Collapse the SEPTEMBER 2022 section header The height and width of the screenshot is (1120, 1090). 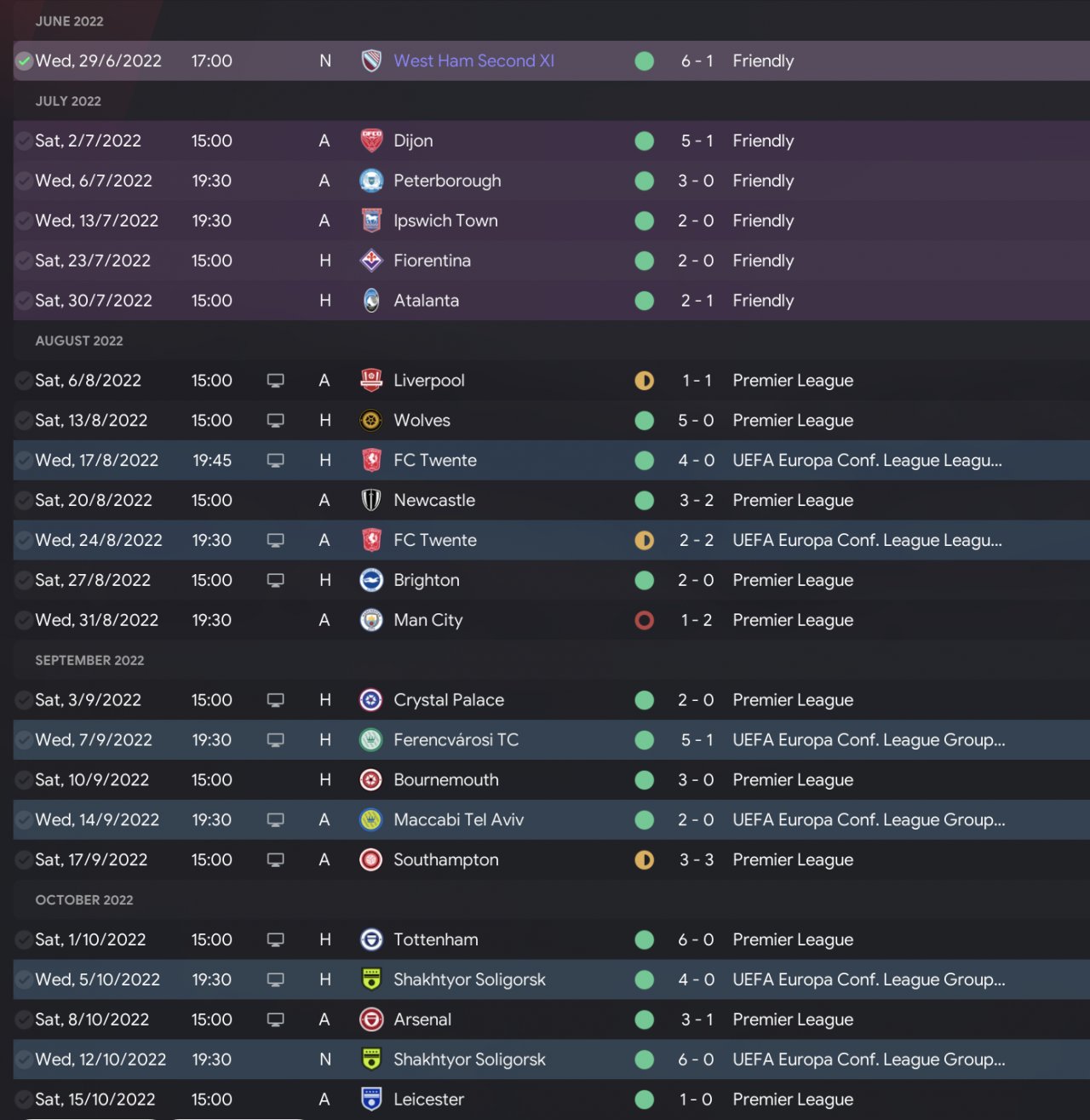click(x=89, y=660)
